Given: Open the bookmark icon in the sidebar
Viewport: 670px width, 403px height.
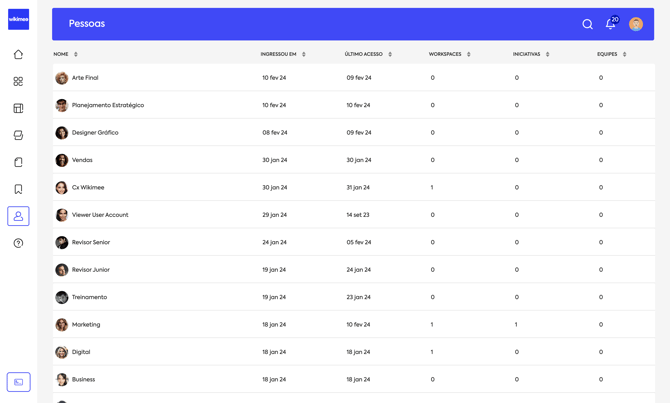Looking at the screenshot, I should coord(18,189).
